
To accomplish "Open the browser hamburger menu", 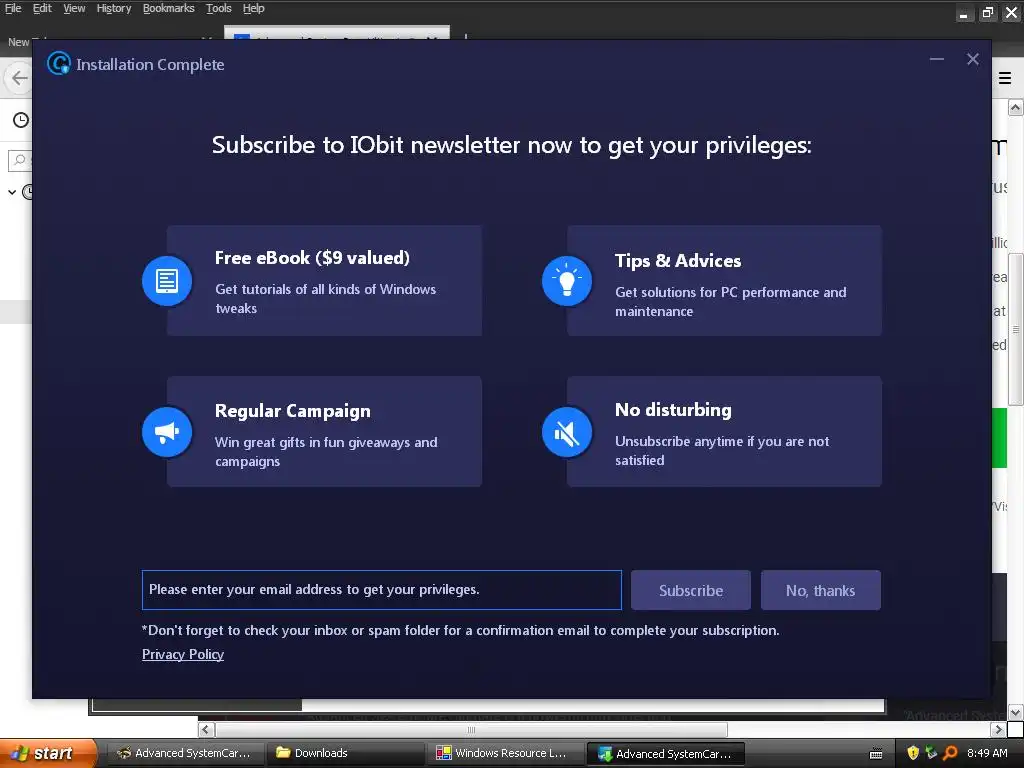I will click(1005, 78).
